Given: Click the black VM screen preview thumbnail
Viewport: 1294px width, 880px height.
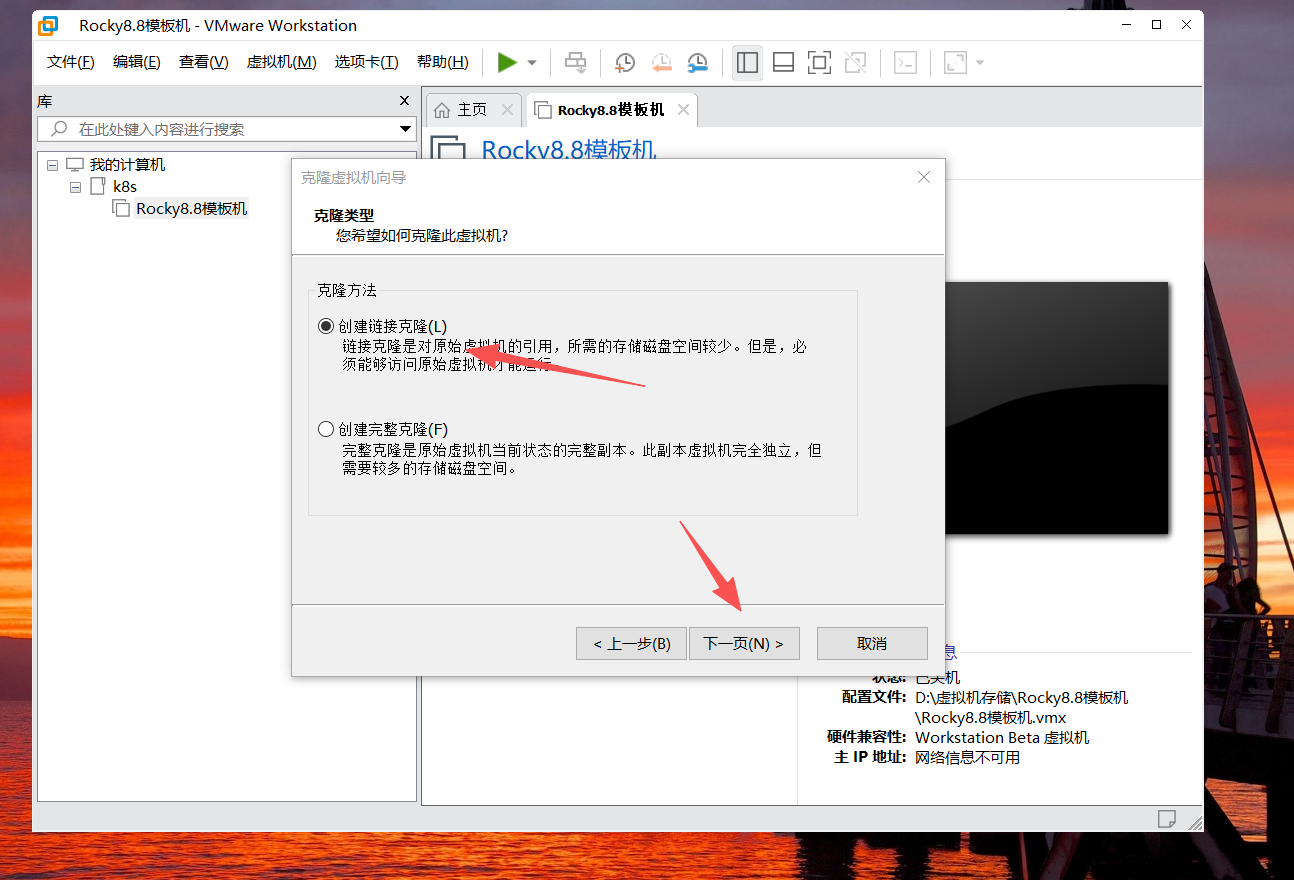Looking at the screenshot, I should [1056, 407].
